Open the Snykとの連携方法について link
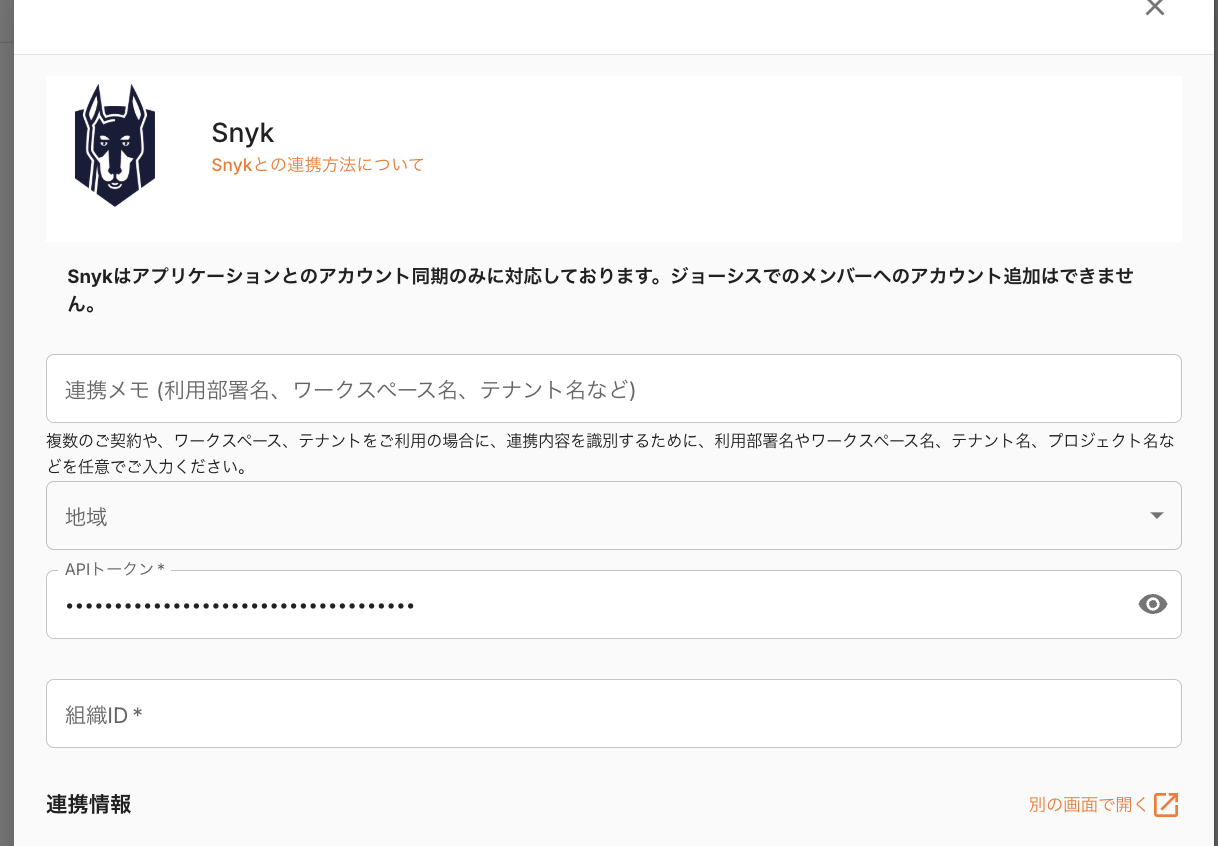Screen dimensions: 1218x846 [317, 165]
